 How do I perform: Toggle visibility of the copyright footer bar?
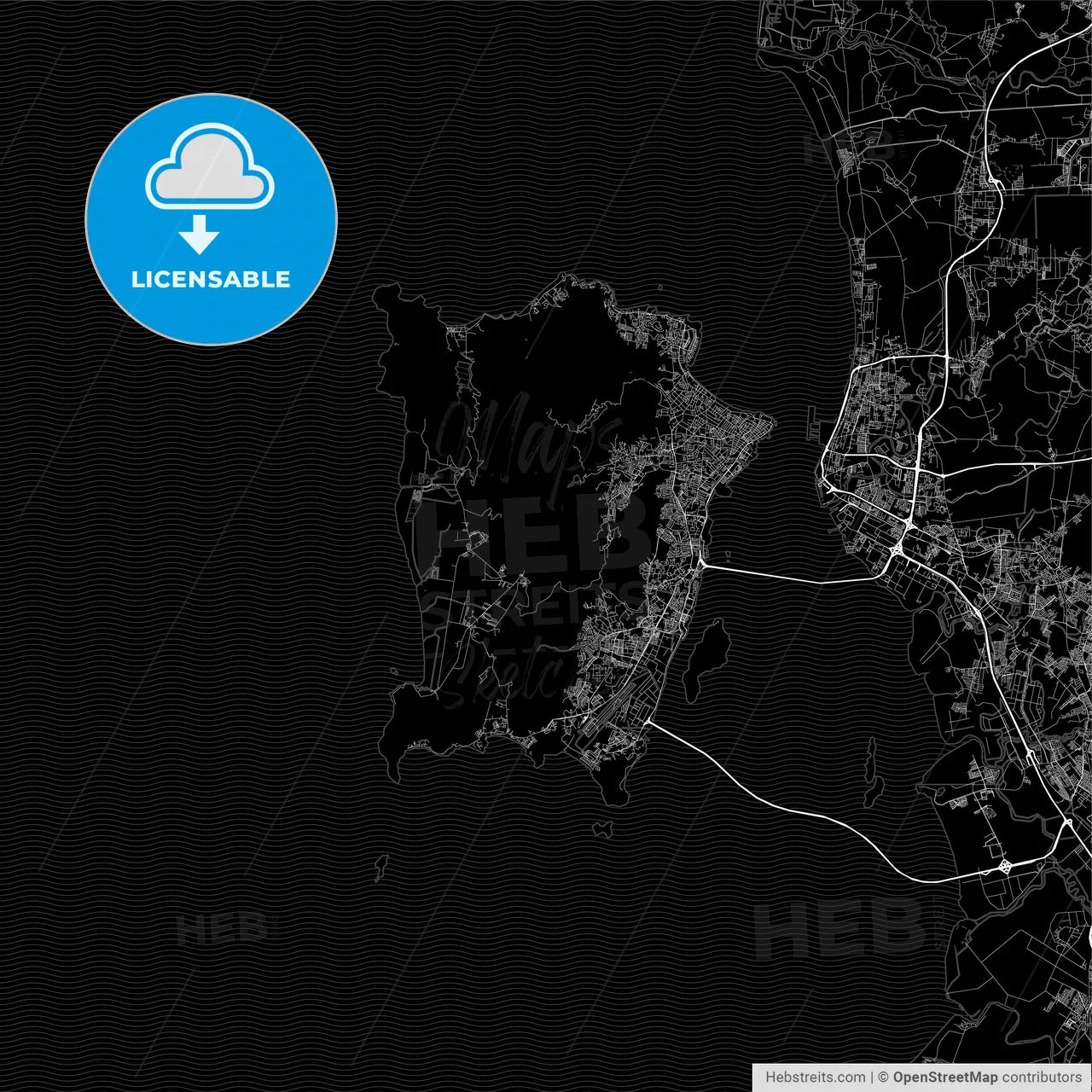(x=921, y=1077)
